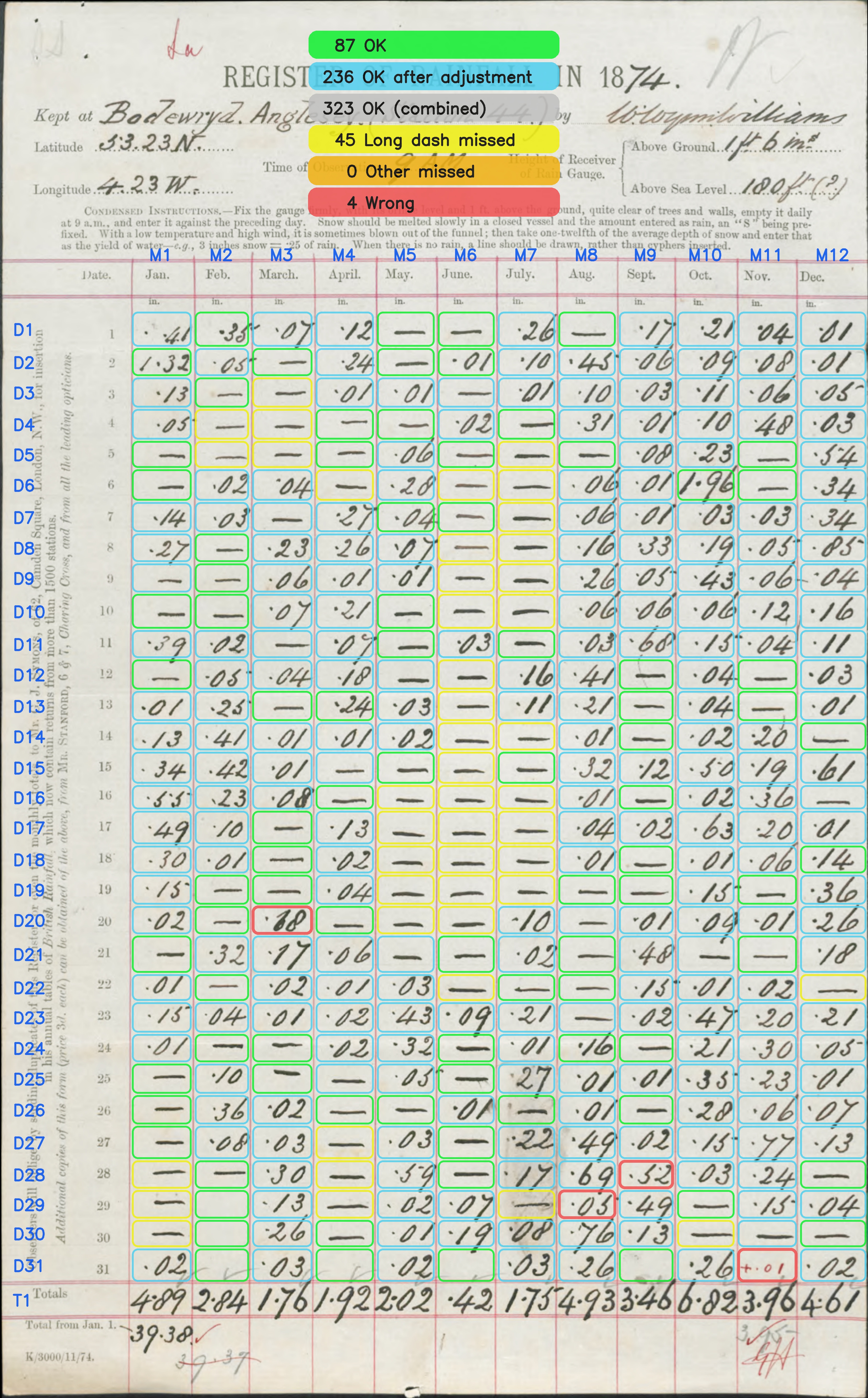This screenshot has width=868, height=1398.
Task: Click the "Above Ground" height value
Action: point(773,143)
